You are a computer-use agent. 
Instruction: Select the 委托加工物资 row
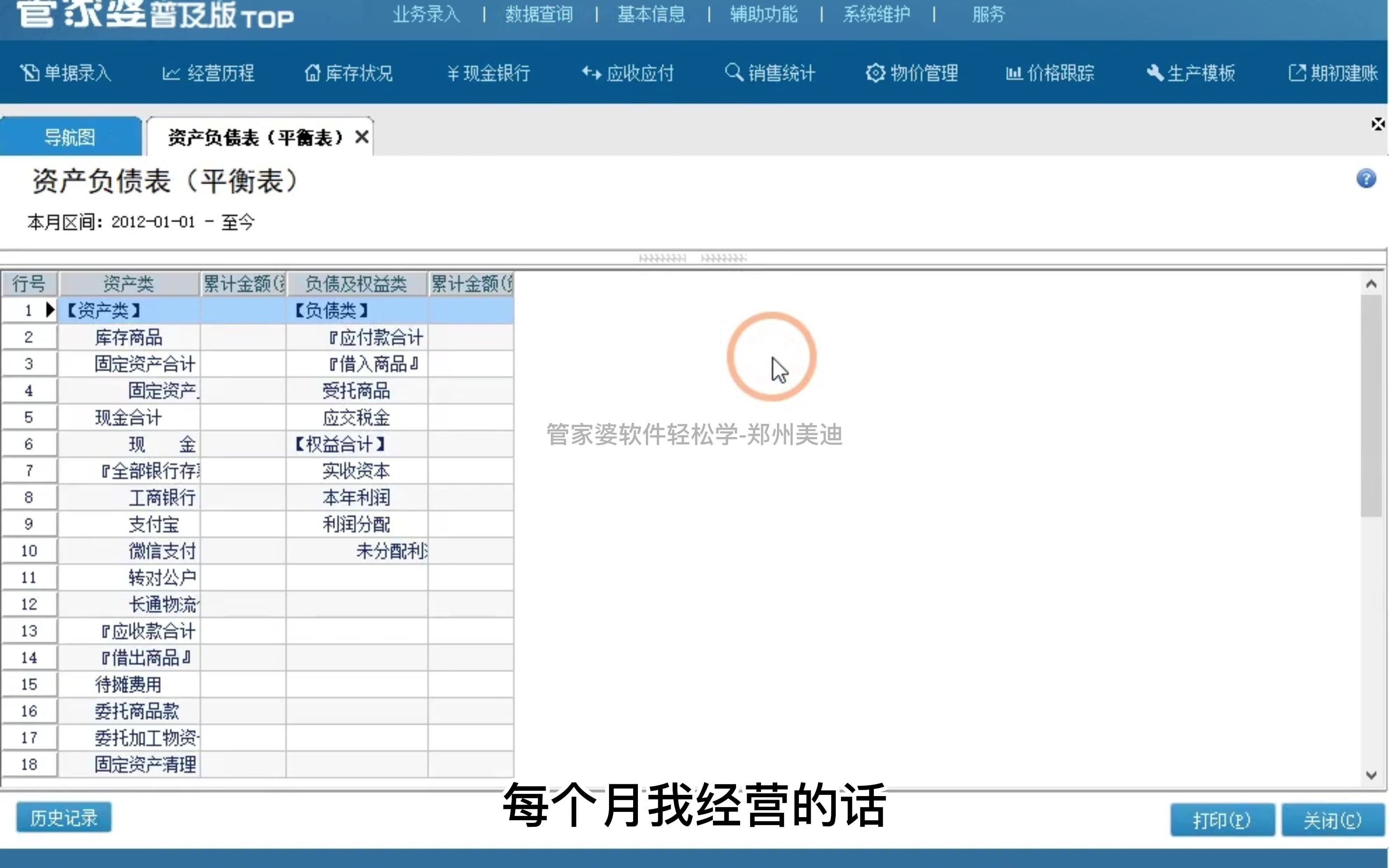(x=129, y=738)
